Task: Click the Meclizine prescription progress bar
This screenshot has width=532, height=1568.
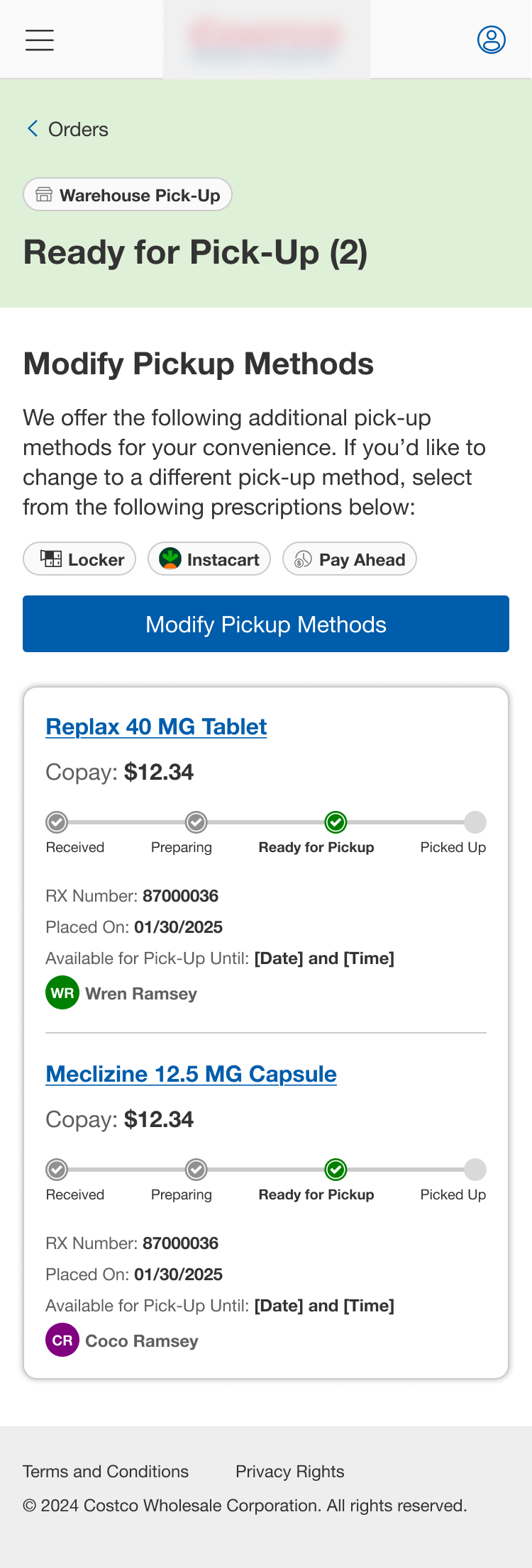Action: click(266, 1170)
